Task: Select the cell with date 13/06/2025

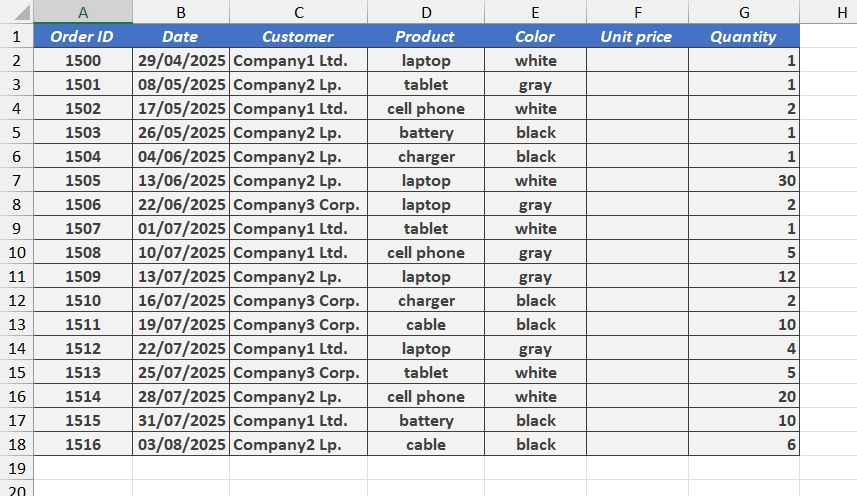Action: point(181,180)
